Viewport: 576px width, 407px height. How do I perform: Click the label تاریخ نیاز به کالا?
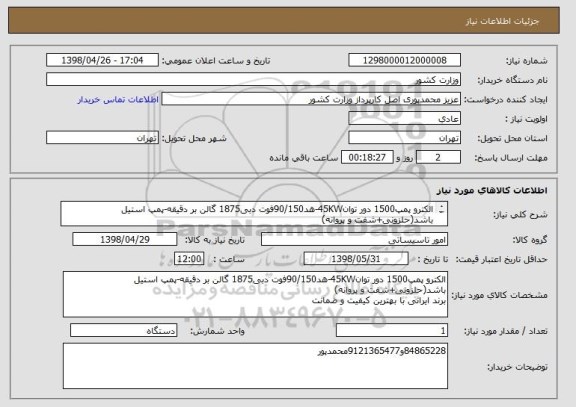pos(215,240)
